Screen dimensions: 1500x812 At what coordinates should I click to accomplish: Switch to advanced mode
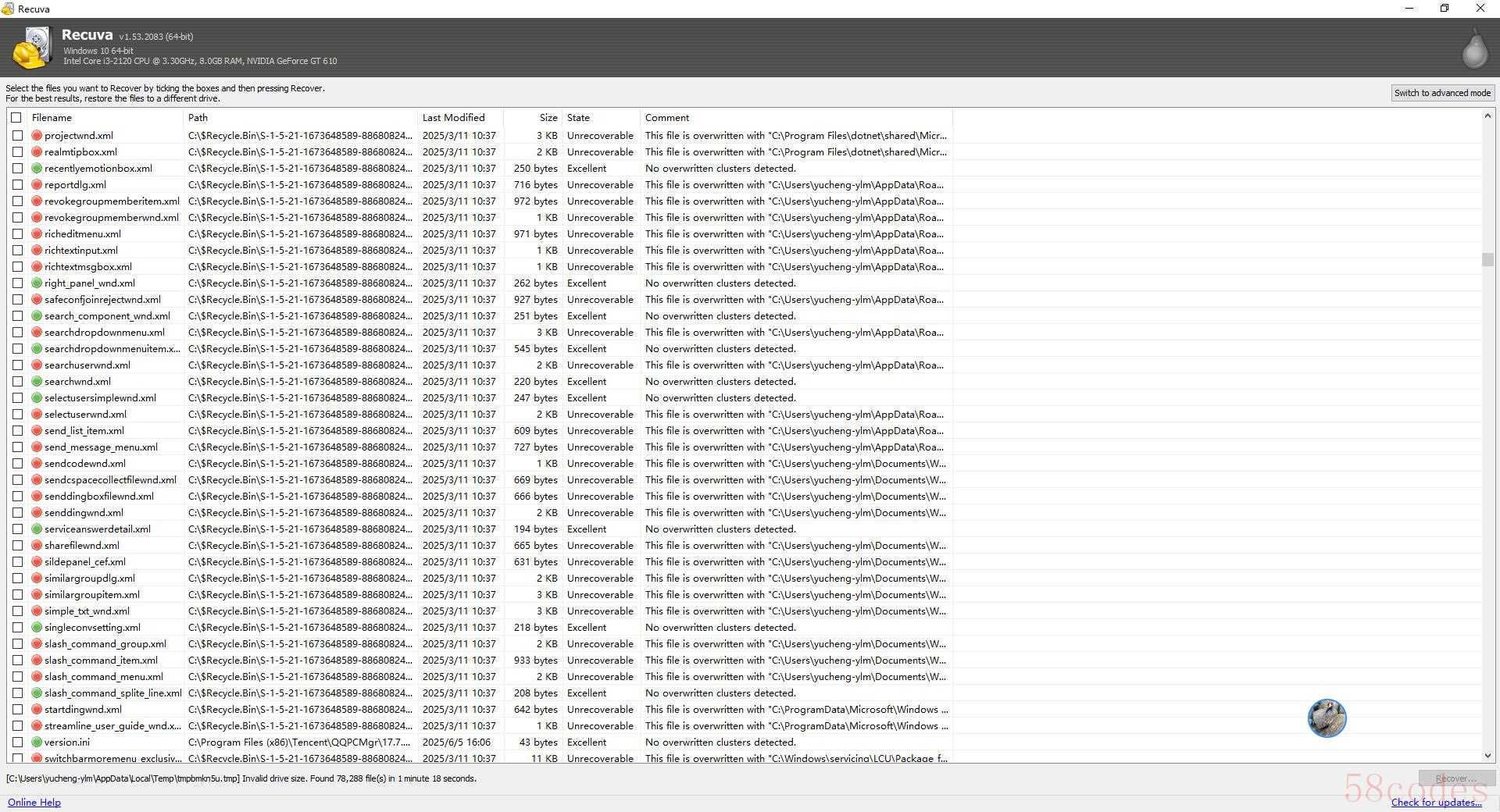tap(1442, 93)
